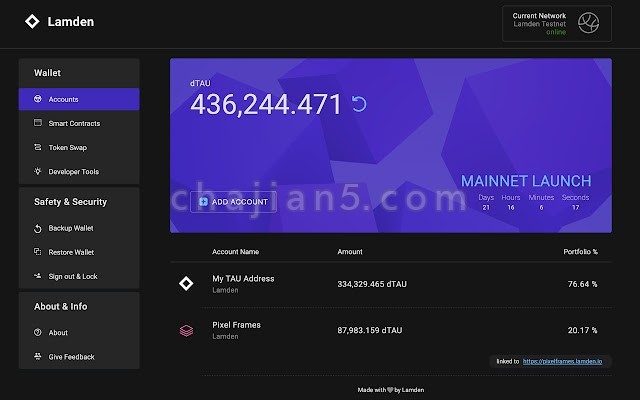Click the 436,244.471 total balance
This screenshot has height=400, width=640.
point(266,104)
